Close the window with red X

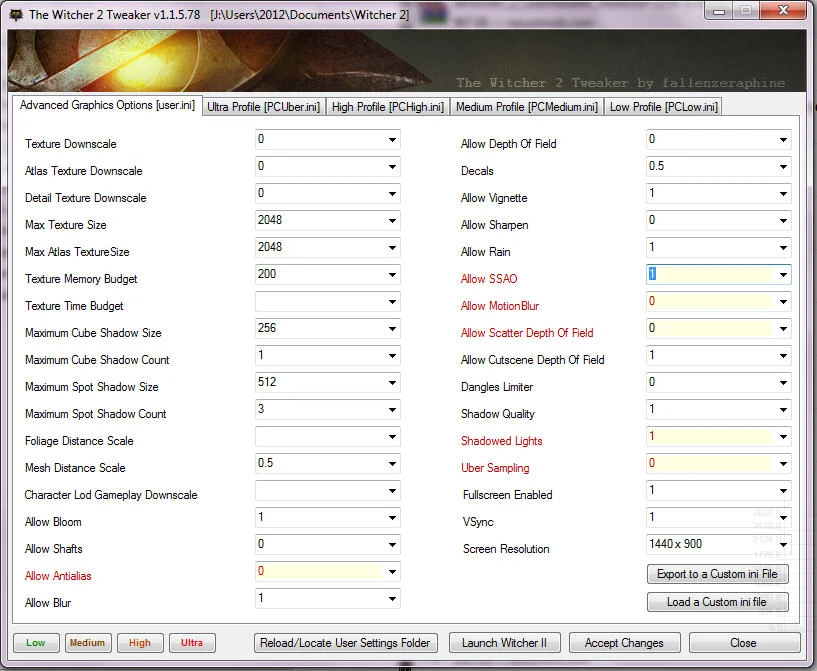pyautogui.click(x=783, y=10)
